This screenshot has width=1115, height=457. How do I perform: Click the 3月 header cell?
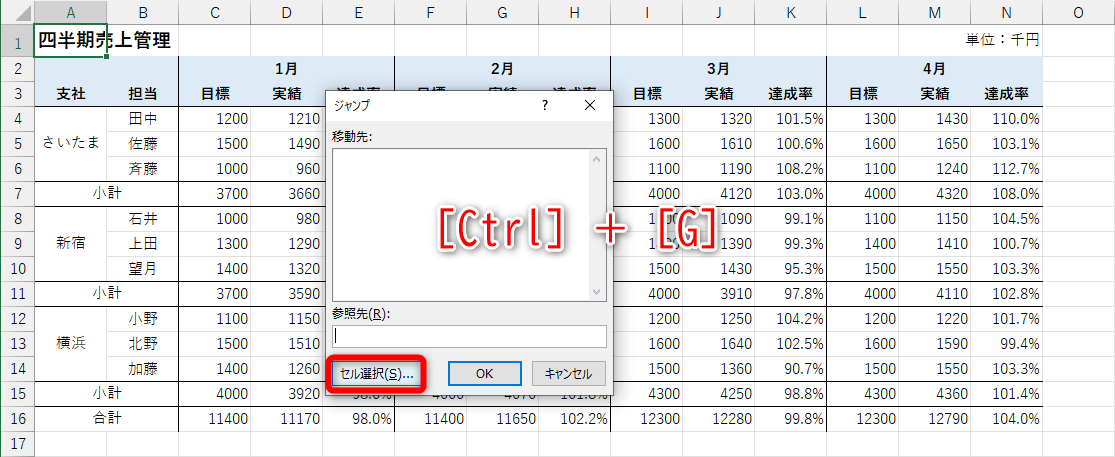pyautogui.click(x=718, y=69)
